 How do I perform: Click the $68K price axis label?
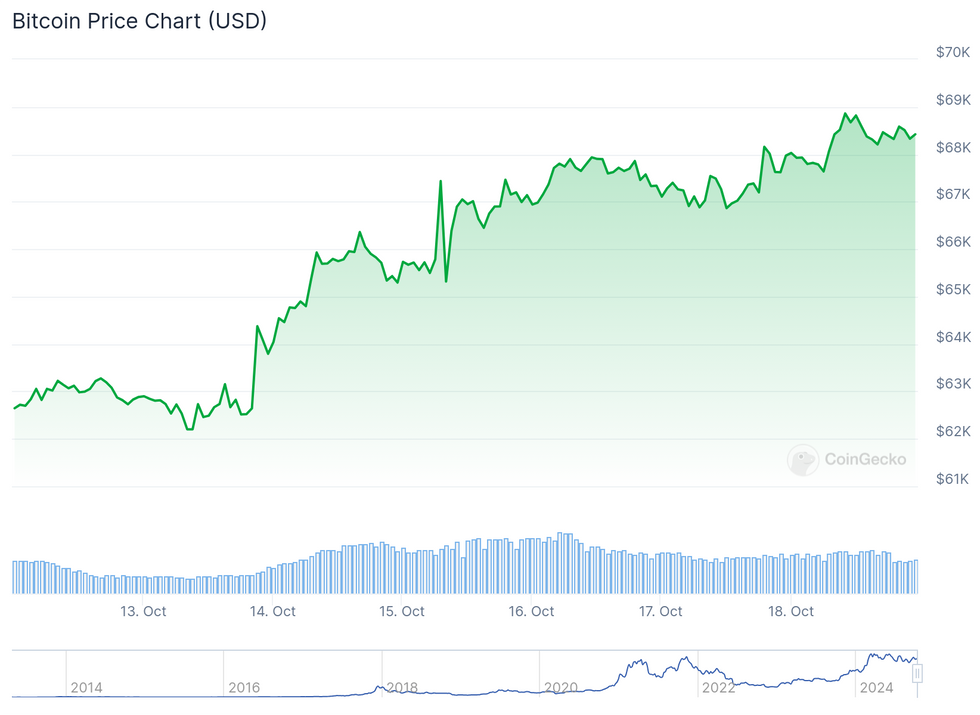(953, 148)
